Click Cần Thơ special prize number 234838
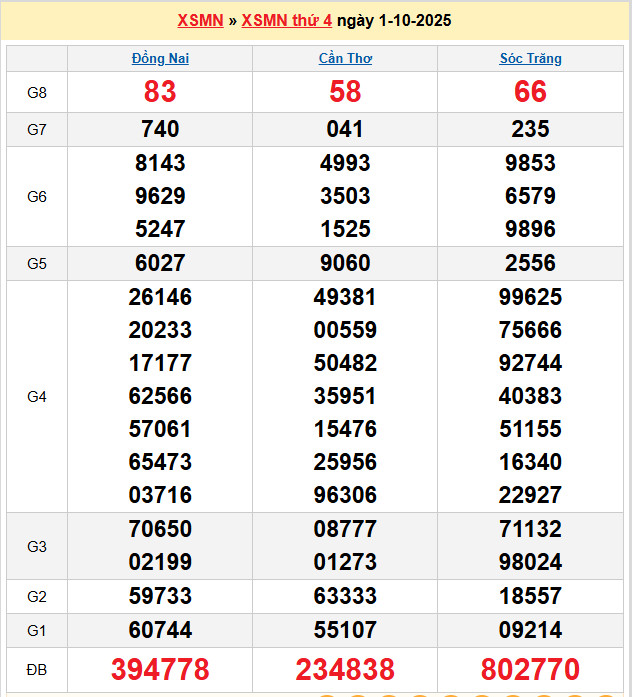Screen dimensions: 632x697 [x=345, y=669]
